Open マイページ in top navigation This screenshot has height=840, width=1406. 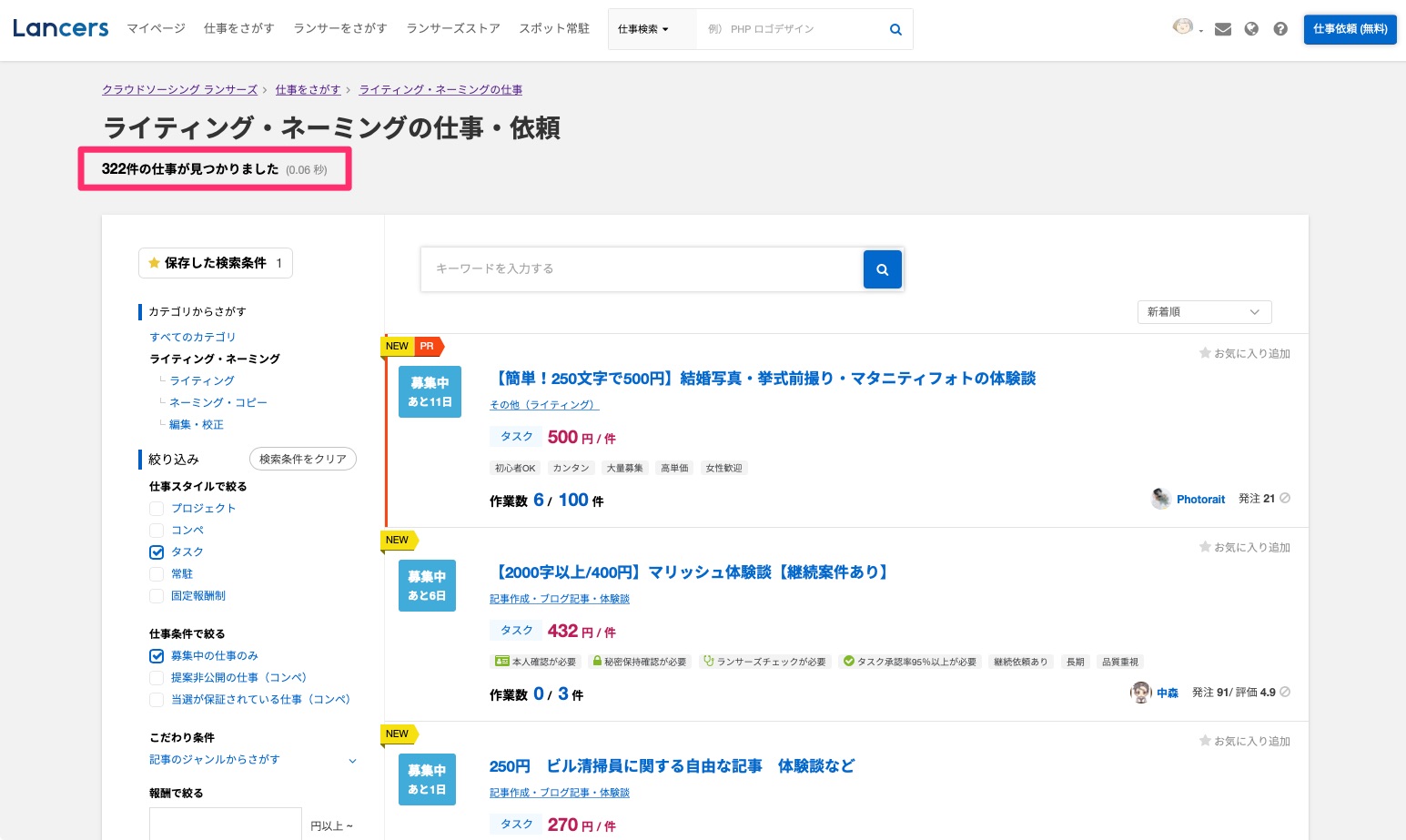pos(157,28)
